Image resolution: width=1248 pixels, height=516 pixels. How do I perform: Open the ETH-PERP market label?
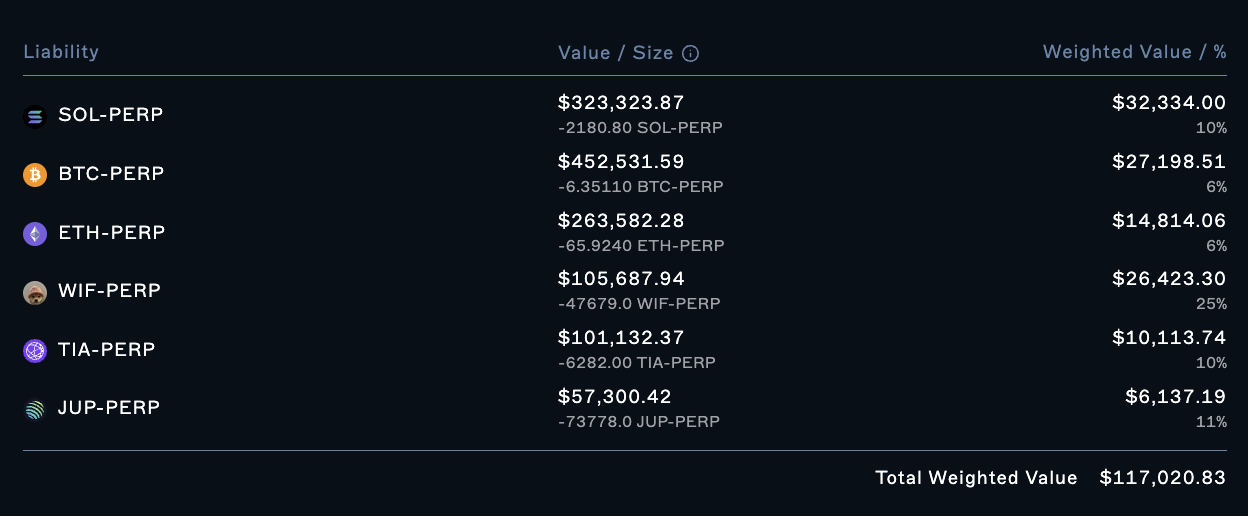point(112,232)
